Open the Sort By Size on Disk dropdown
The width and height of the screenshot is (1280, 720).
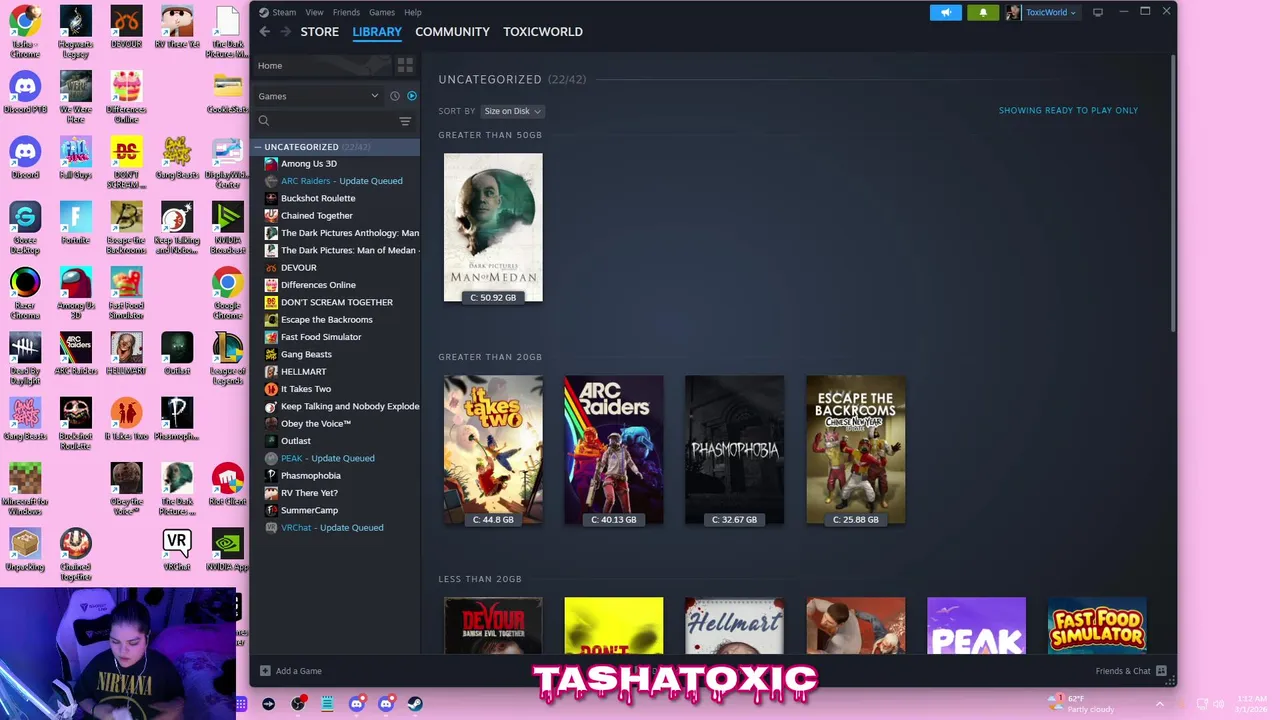click(512, 111)
